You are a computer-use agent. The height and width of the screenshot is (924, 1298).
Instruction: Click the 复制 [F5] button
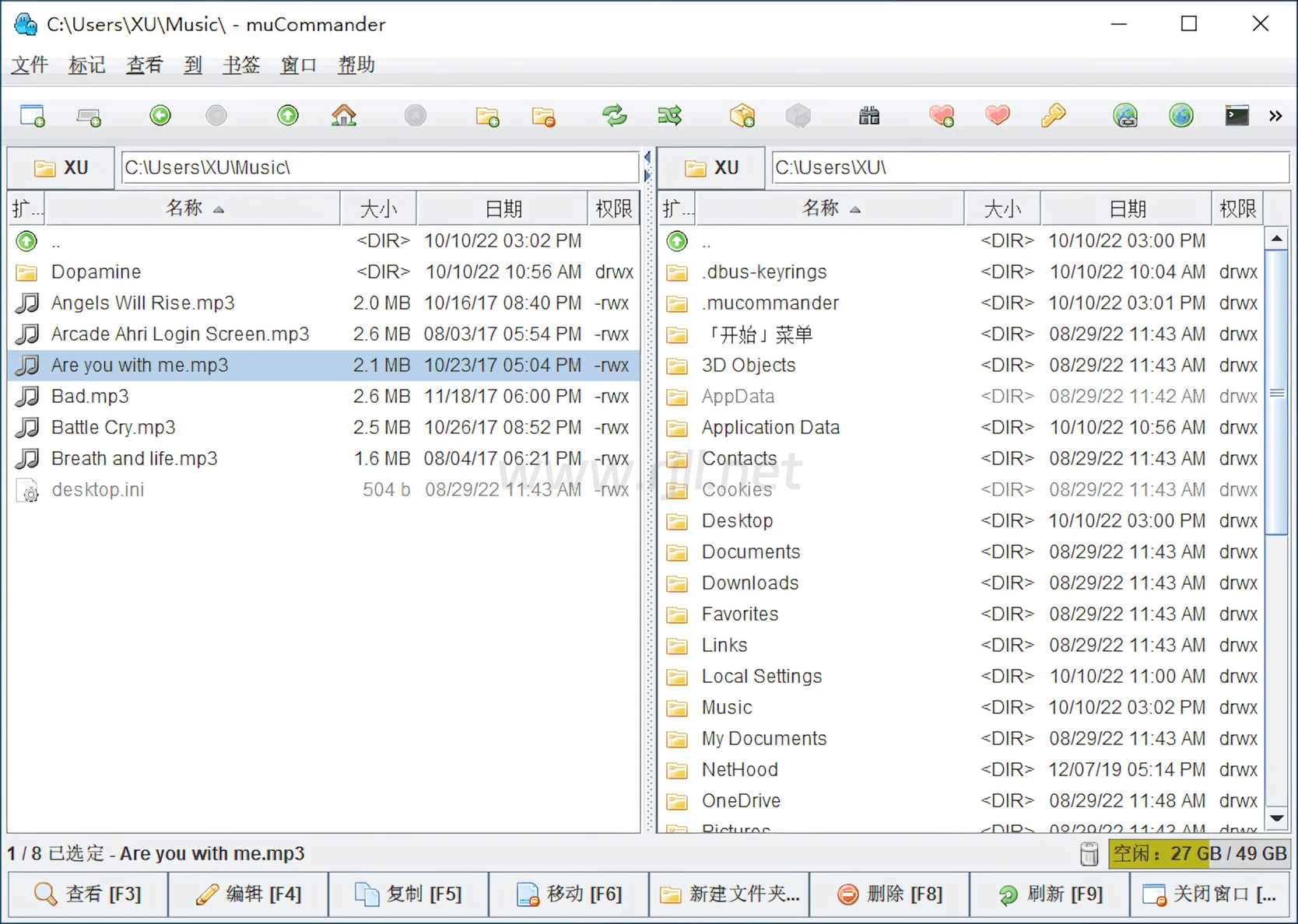click(409, 894)
